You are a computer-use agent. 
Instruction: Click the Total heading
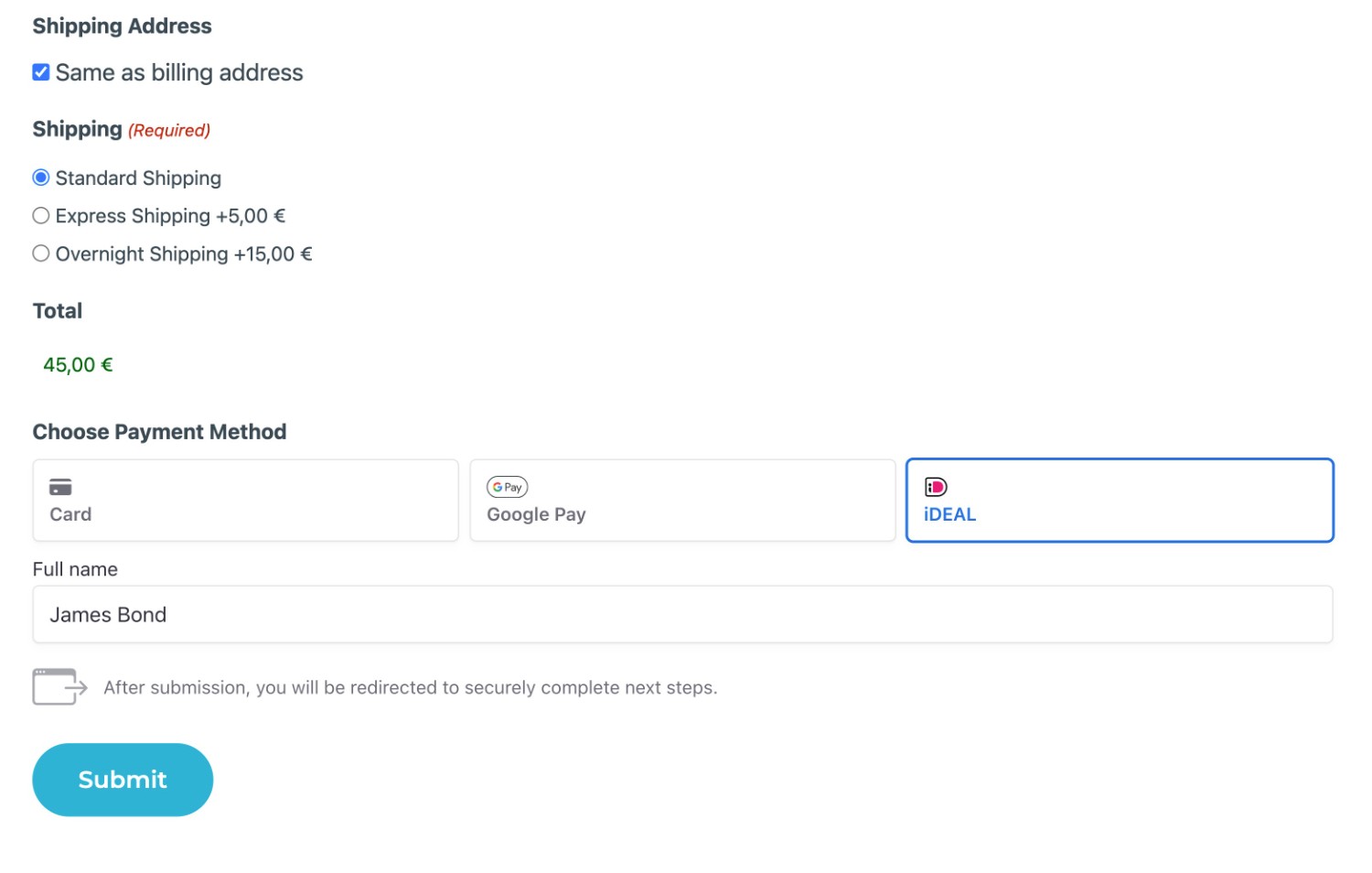[58, 311]
